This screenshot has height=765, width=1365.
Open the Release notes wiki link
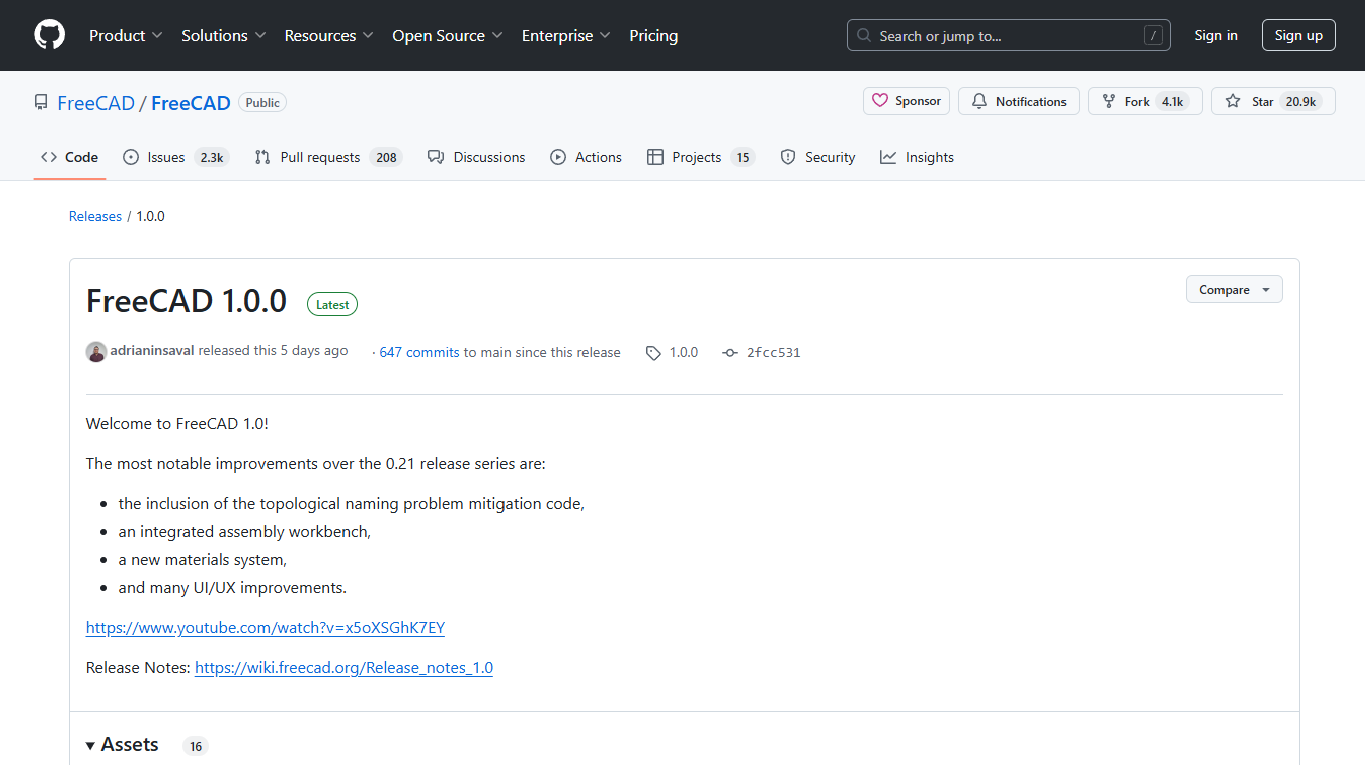coord(344,668)
